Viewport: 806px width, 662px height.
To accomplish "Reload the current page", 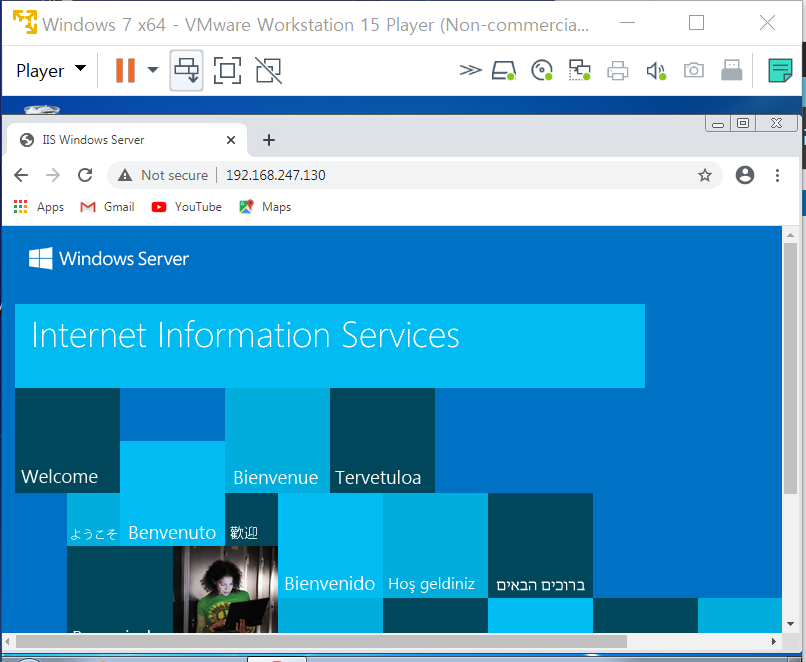I will click(85, 175).
